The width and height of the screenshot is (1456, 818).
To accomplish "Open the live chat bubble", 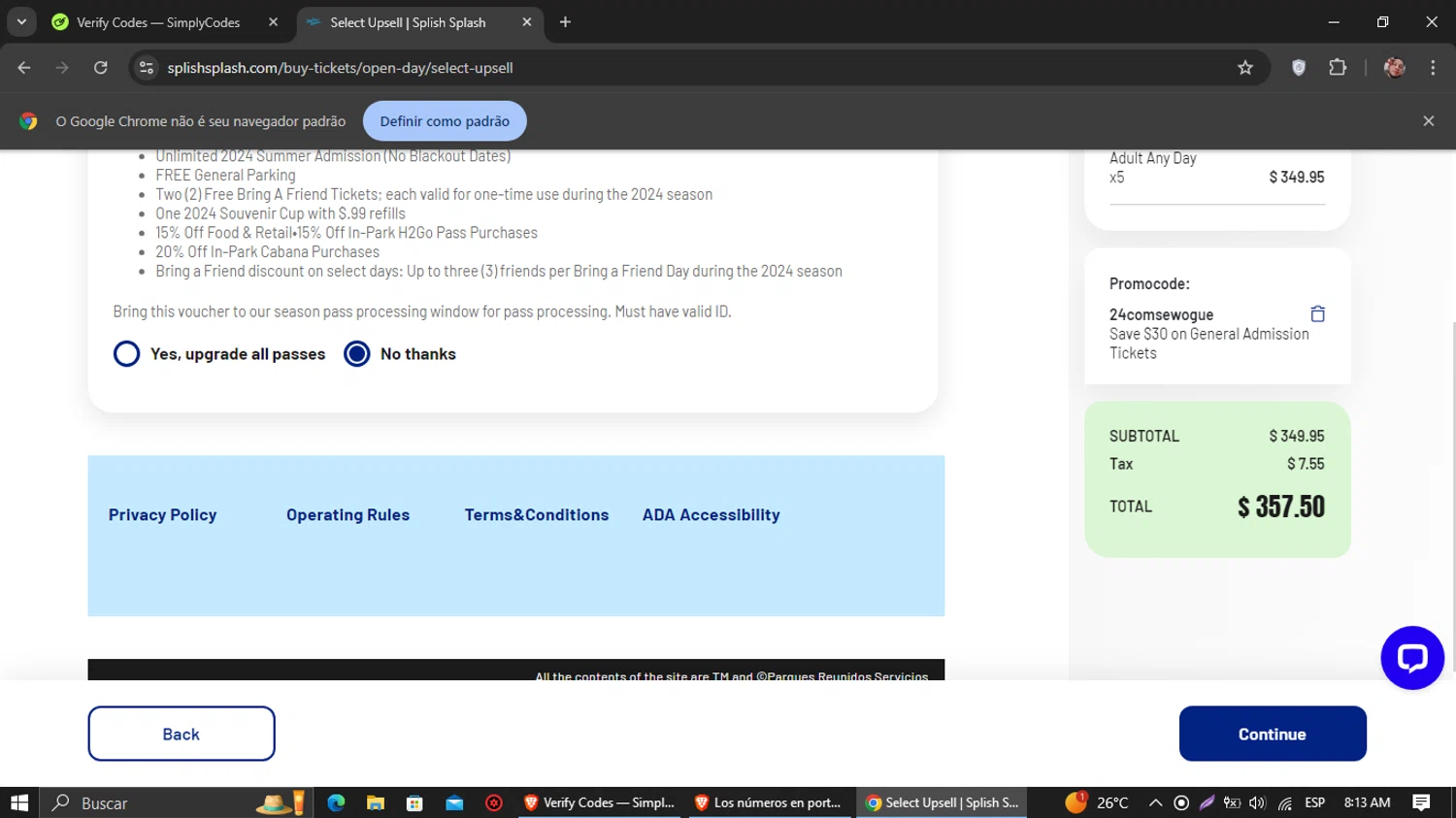I will tap(1412, 658).
